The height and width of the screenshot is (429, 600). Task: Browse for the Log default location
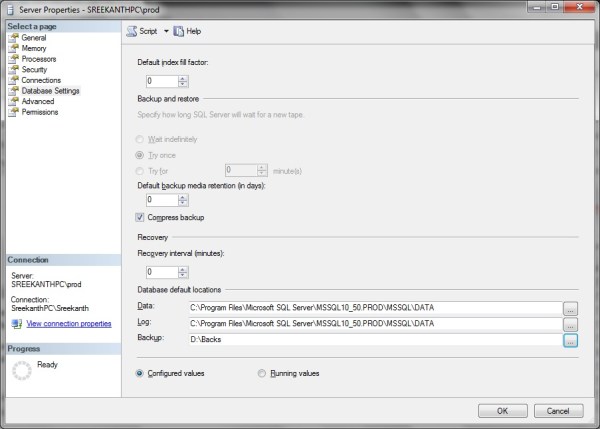(x=570, y=325)
